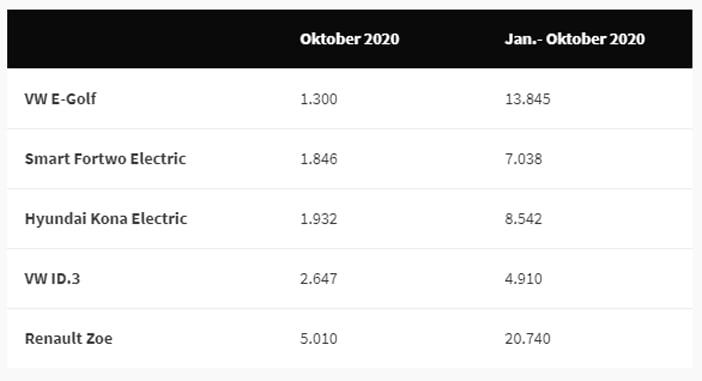Click the 7.038 value for Smart Fortwo

(x=523, y=158)
